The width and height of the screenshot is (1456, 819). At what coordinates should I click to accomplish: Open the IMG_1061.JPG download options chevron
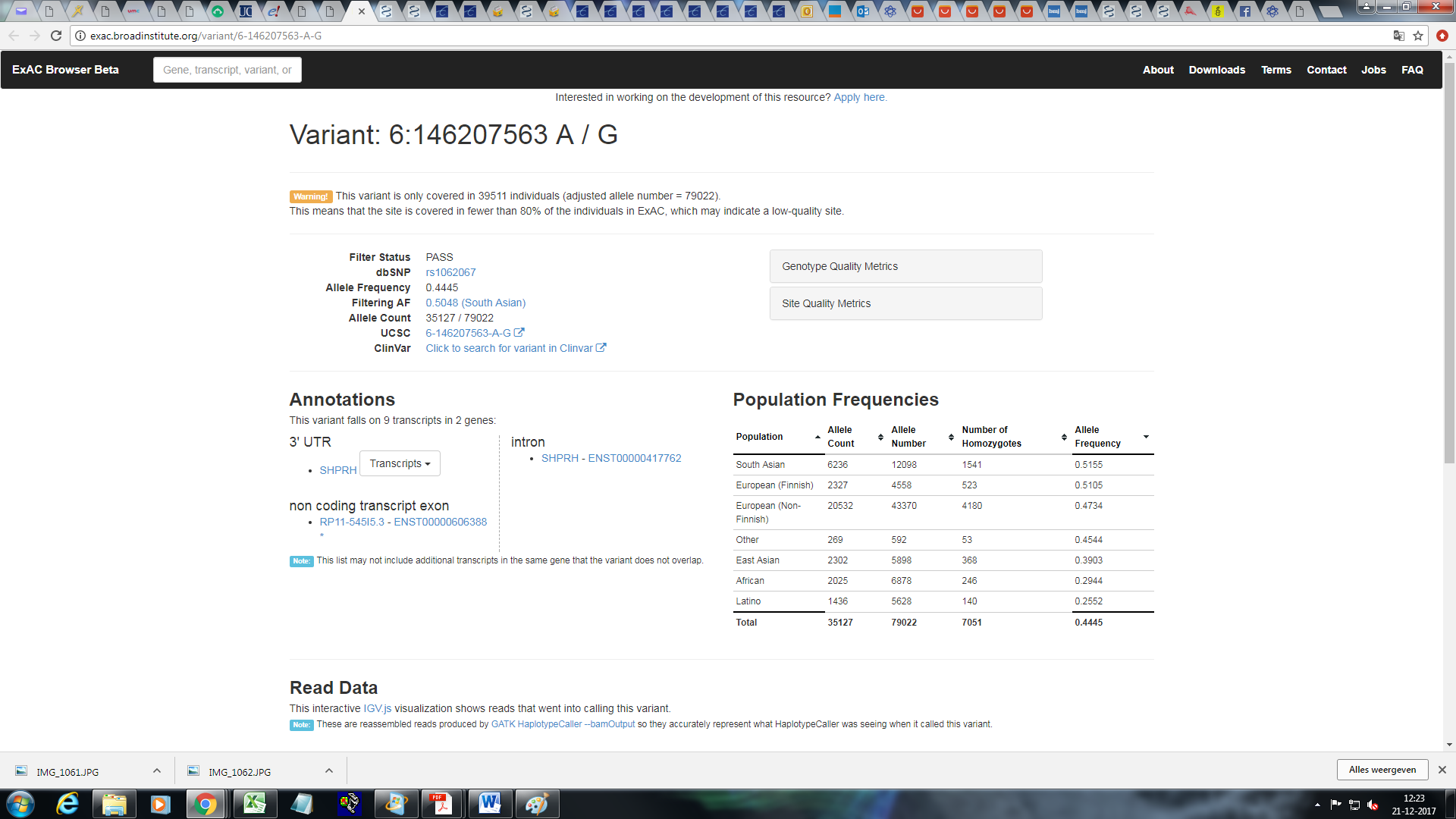point(157,770)
